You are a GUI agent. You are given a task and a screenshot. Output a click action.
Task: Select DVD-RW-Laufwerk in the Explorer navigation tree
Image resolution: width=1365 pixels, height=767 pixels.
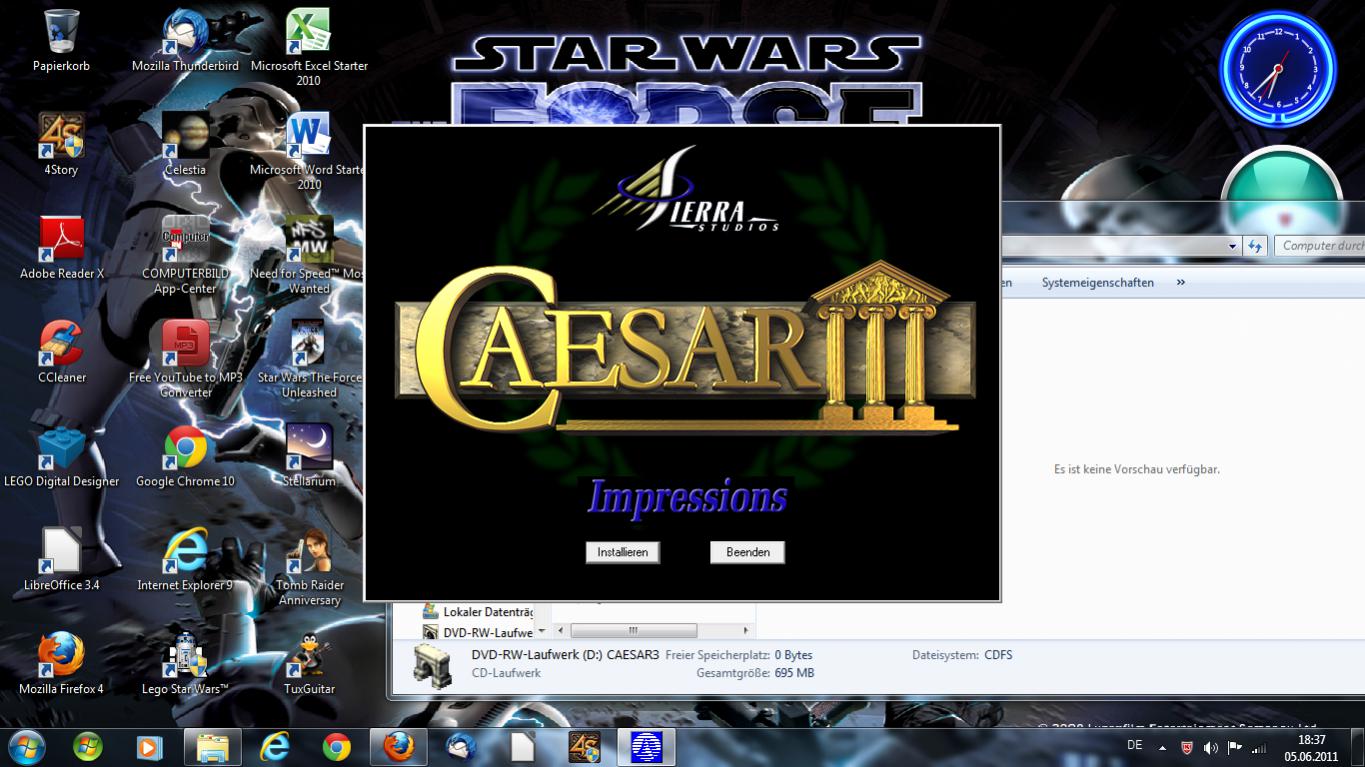tap(478, 632)
